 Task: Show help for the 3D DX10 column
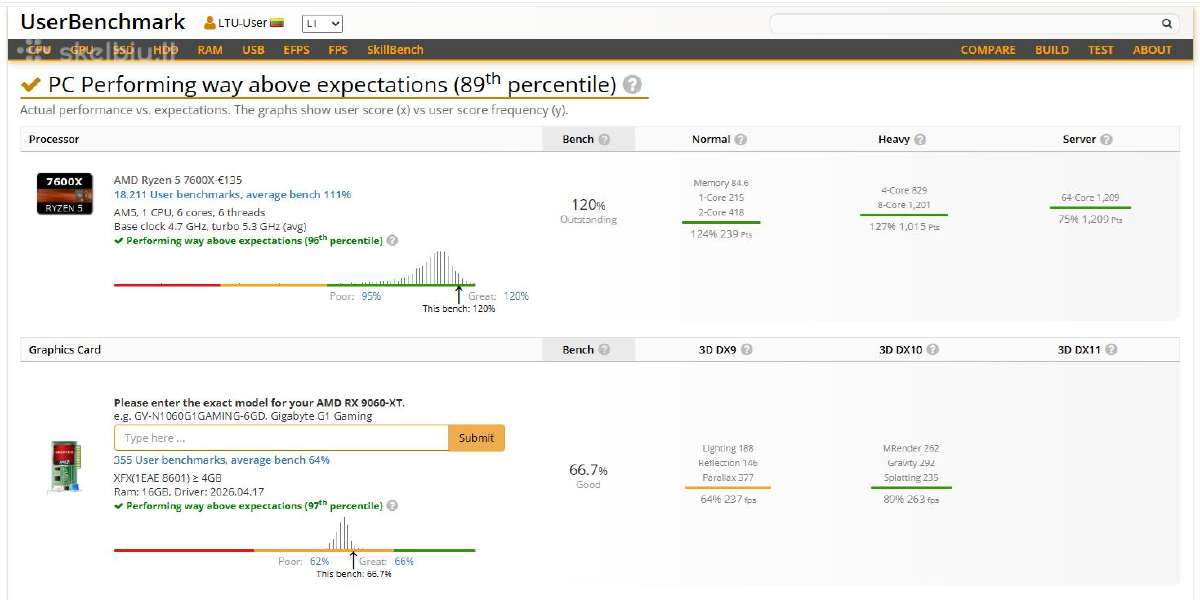(x=932, y=350)
